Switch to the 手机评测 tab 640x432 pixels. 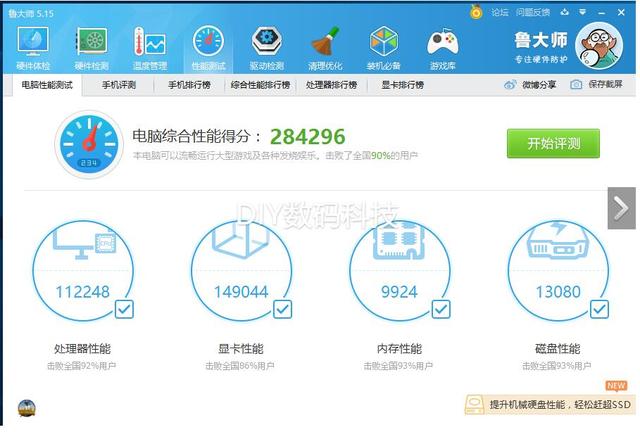point(119,85)
